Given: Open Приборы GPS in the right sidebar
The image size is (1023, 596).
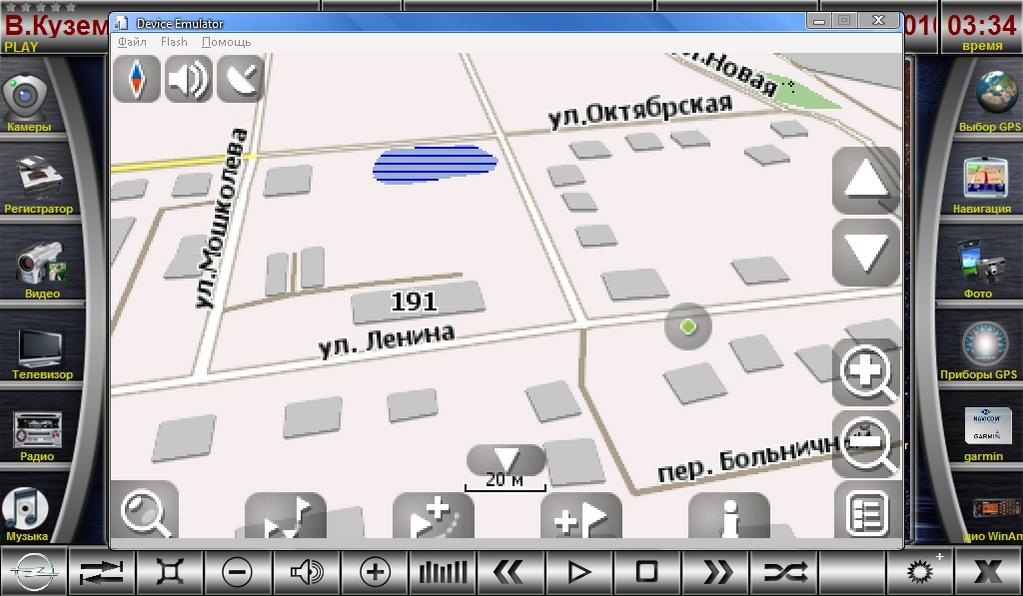Looking at the screenshot, I should coord(980,351).
